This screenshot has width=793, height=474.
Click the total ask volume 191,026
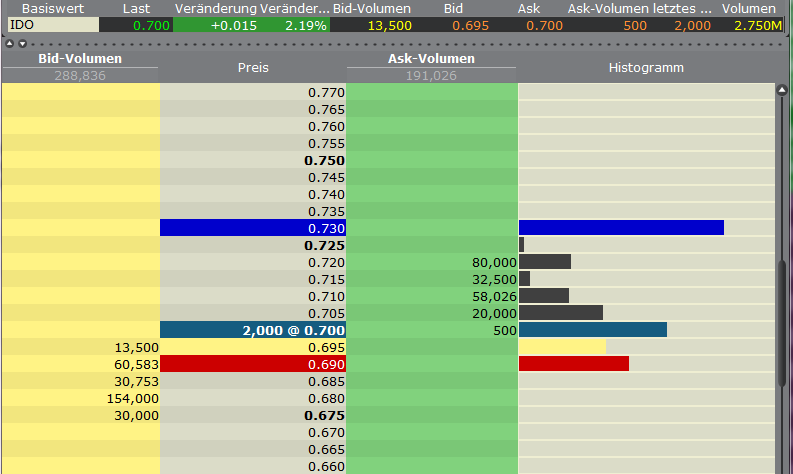[x=431, y=75]
